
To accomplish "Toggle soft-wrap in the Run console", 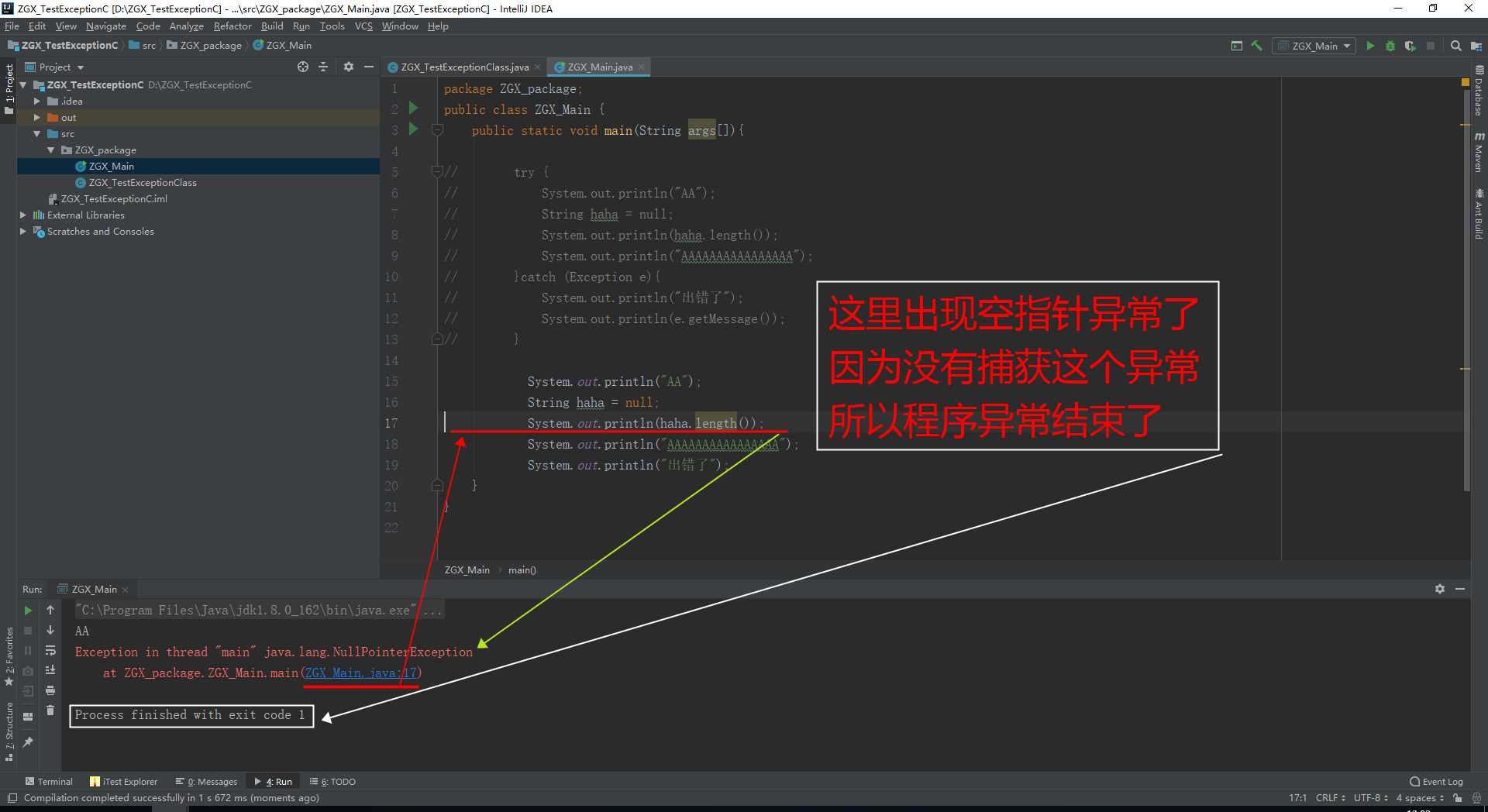I will click(50, 651).
